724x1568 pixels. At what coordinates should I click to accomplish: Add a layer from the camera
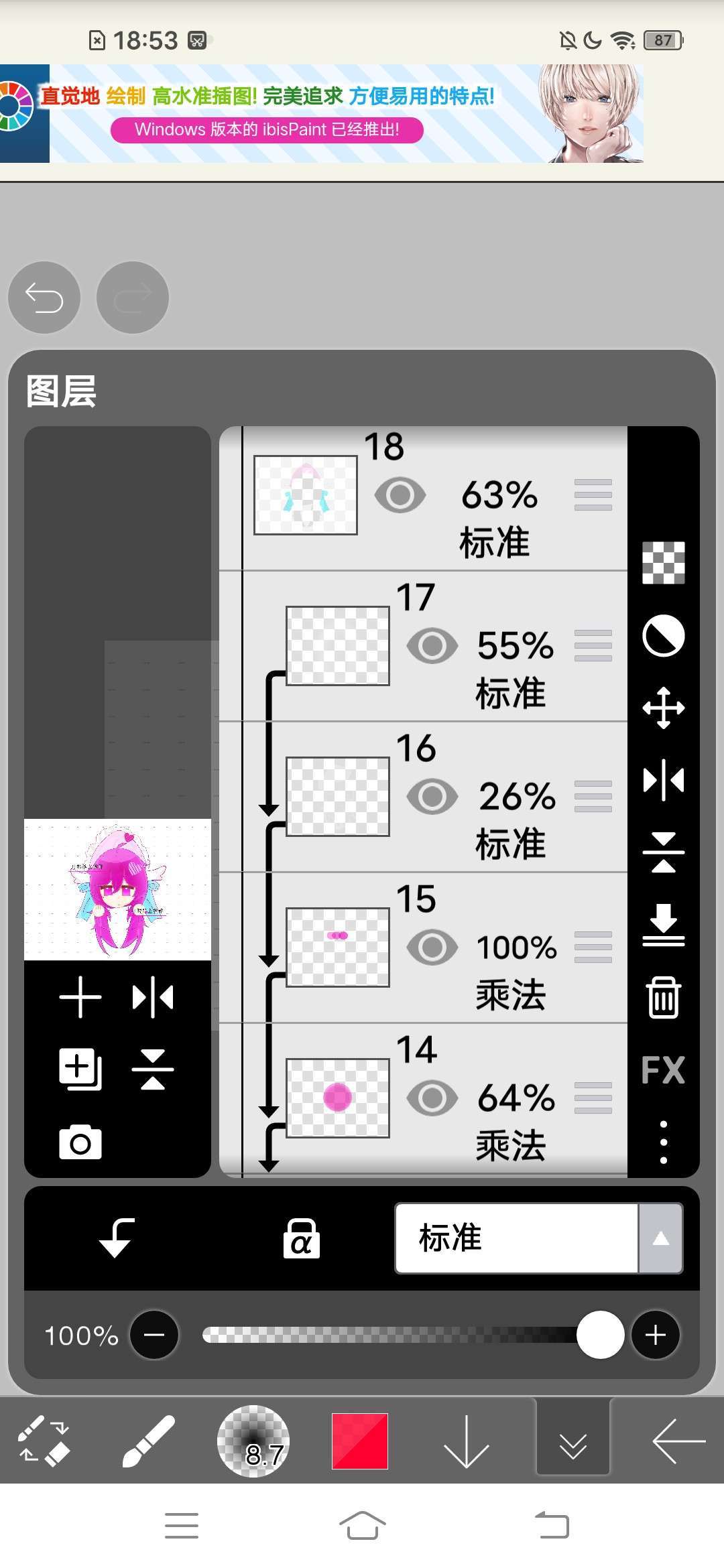pyautogui.click(x=80, y=1142)
